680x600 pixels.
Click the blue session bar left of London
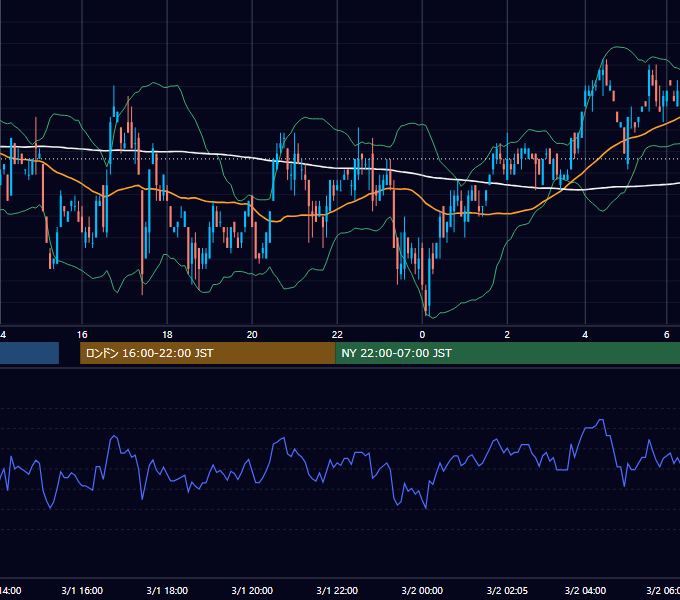click(x=29, y=353)
